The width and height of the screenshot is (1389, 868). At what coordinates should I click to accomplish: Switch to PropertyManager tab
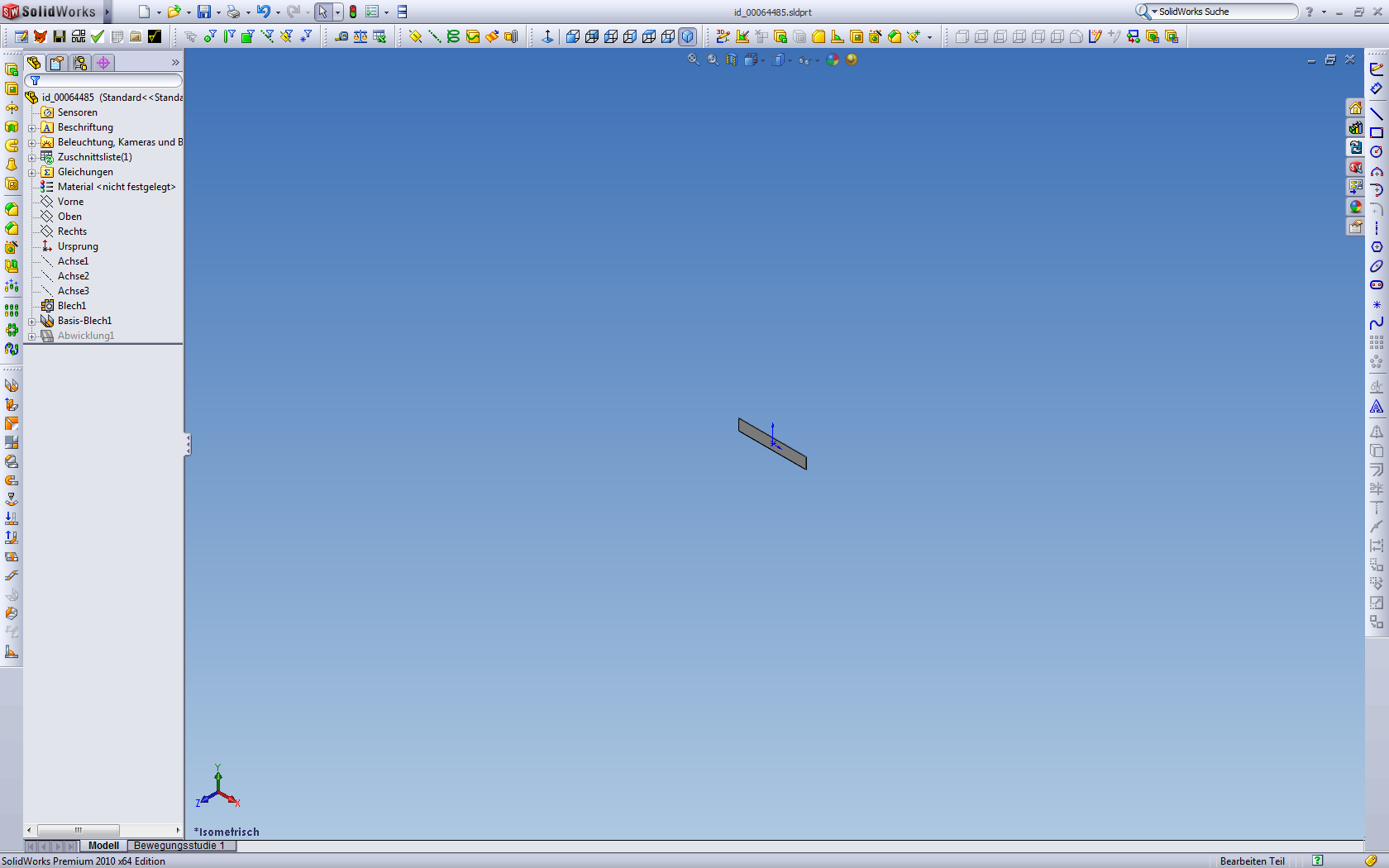click(x=57, y=63)
